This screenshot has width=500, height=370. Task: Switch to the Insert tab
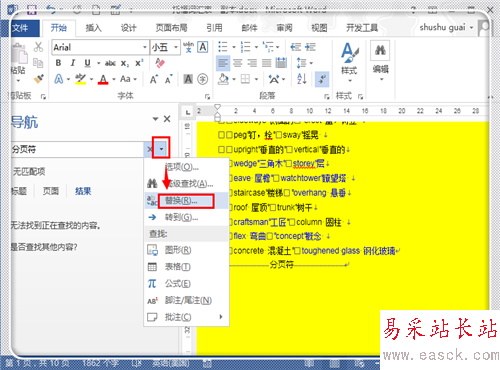[93, 28]
